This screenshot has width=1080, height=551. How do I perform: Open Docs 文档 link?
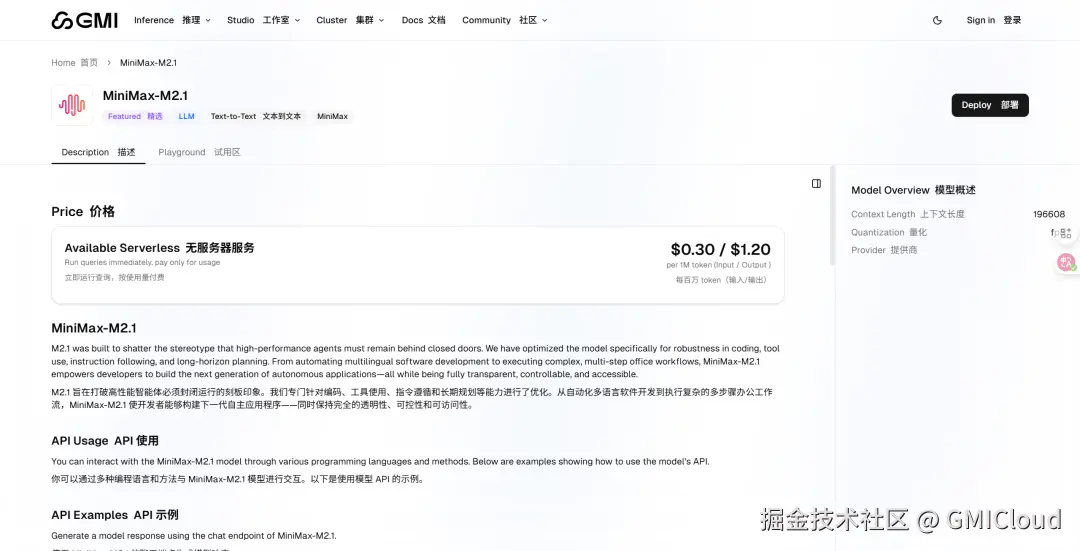coord(424,20)
